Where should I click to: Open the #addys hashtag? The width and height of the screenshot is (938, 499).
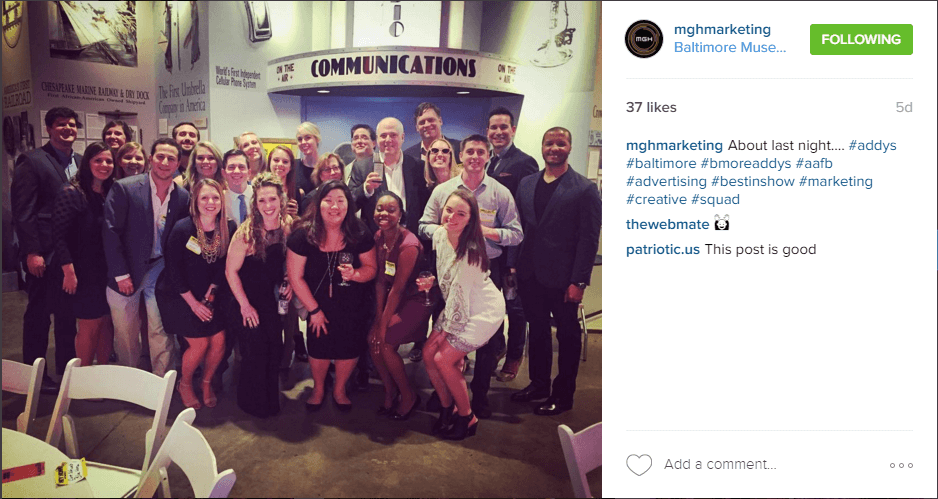(872, 145)
